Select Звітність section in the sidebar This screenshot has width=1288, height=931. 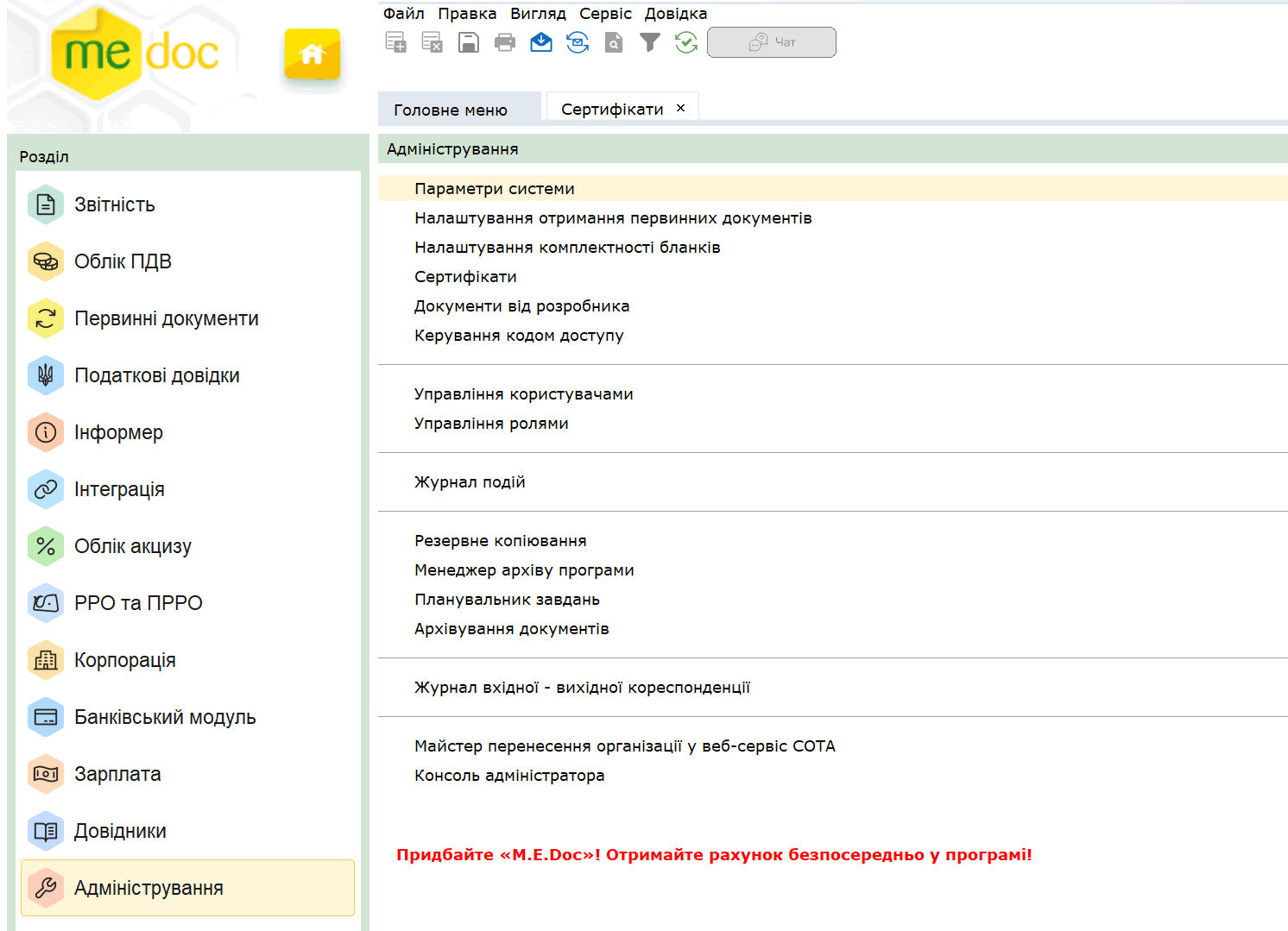point(115,204)
